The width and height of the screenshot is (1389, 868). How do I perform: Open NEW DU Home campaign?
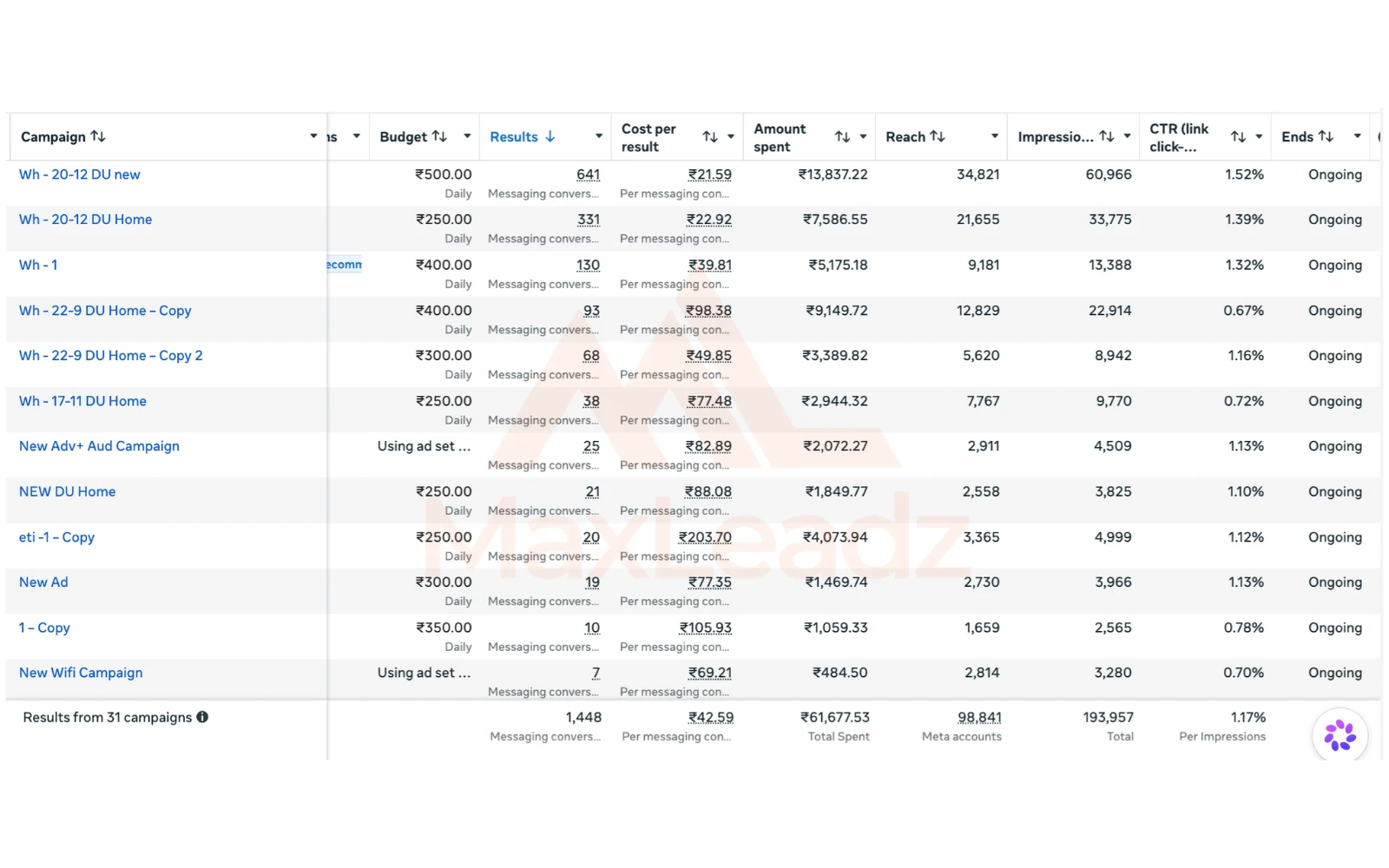pyautogui.click(x=67, y=491)
